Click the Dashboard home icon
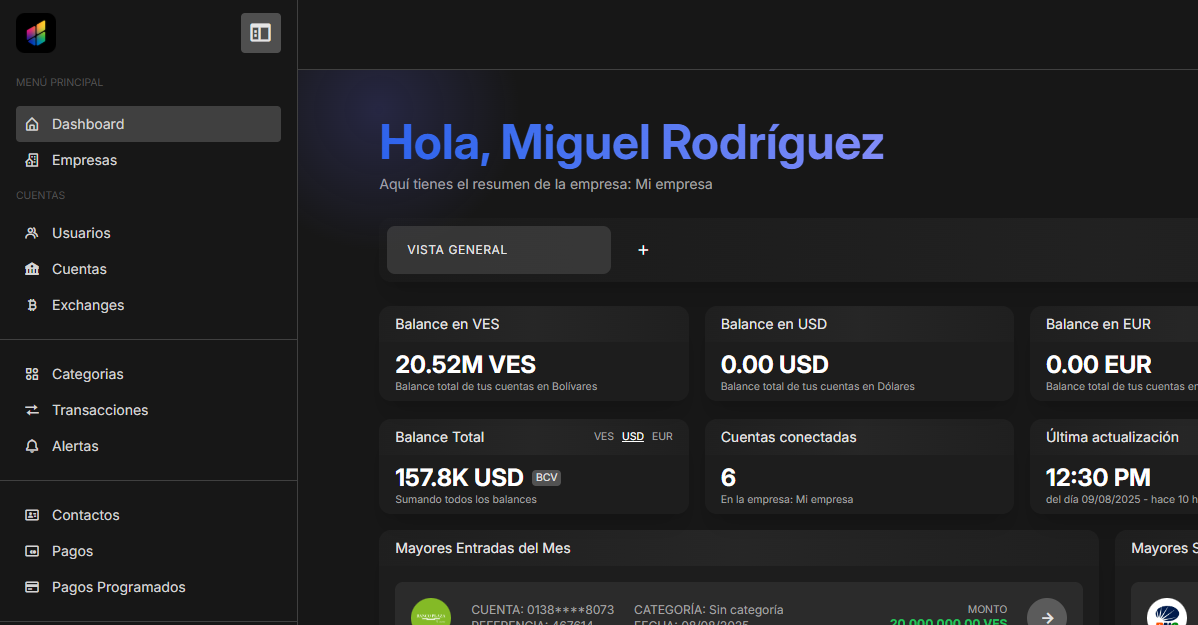This screenshot has width=1198, height=625. click(x=32, y=124)
